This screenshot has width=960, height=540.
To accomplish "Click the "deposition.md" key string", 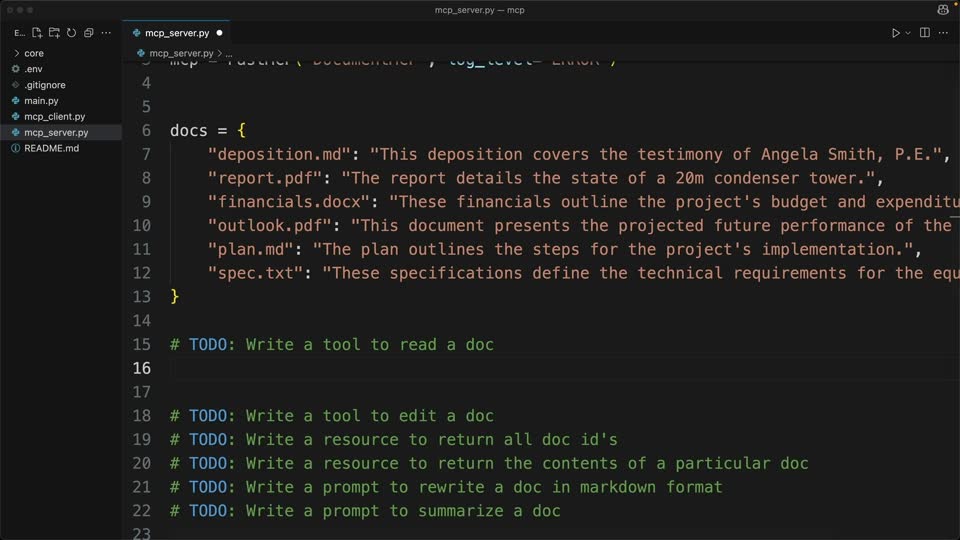I will [279, 154].
